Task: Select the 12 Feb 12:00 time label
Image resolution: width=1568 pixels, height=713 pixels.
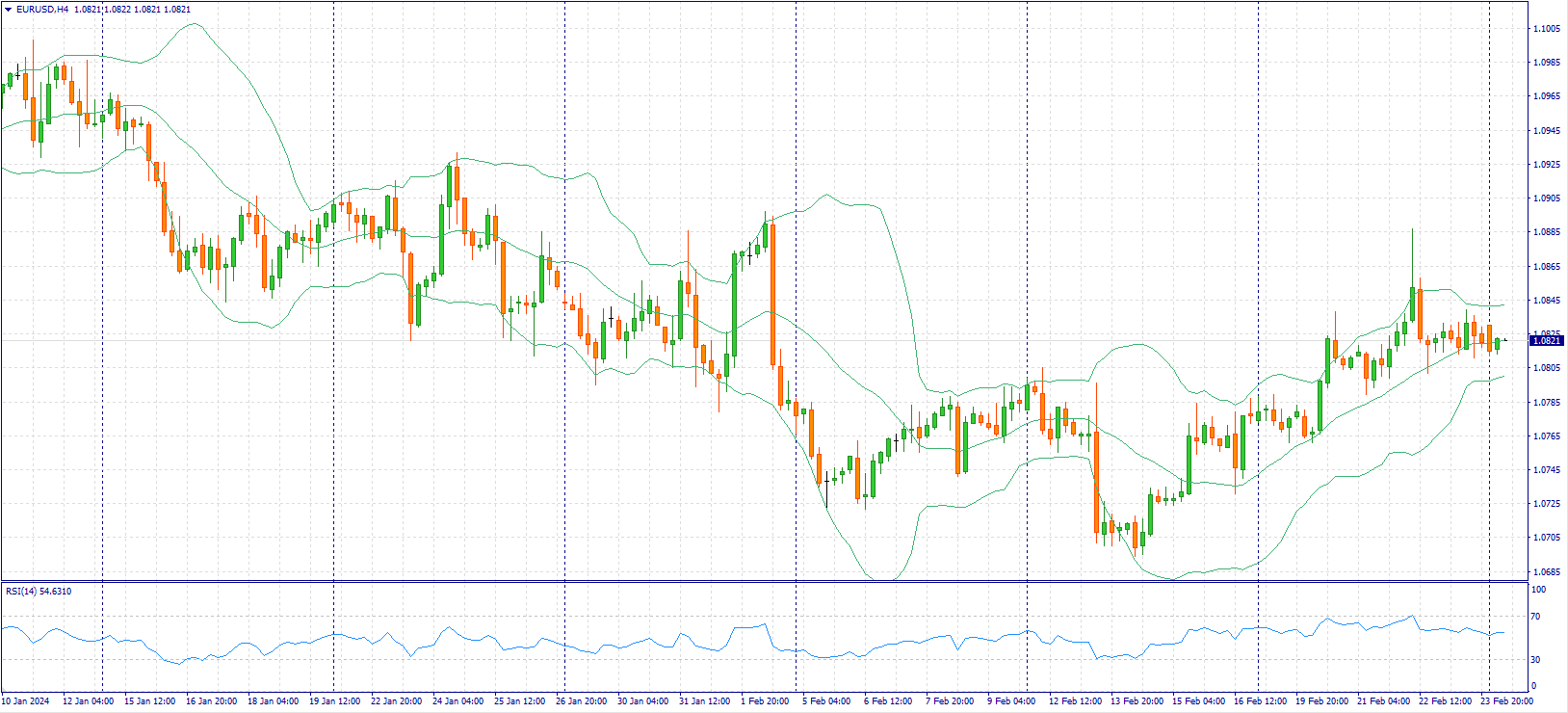Action: [1075, 701]
